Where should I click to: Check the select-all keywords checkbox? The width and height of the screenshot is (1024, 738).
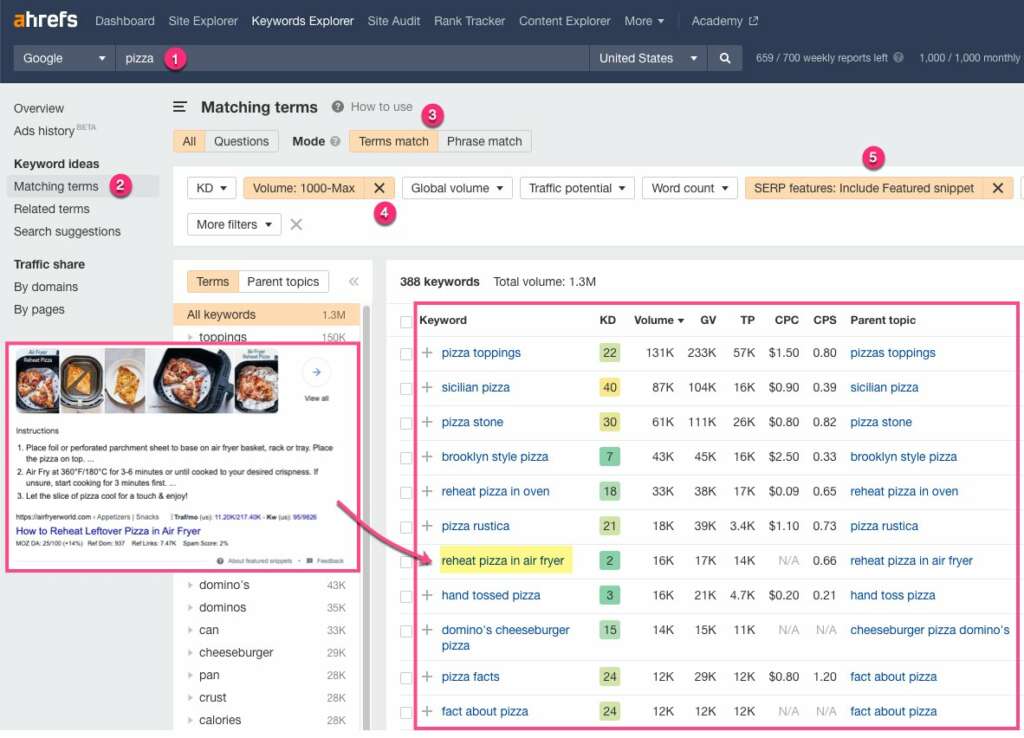click(x=406, y=322)
